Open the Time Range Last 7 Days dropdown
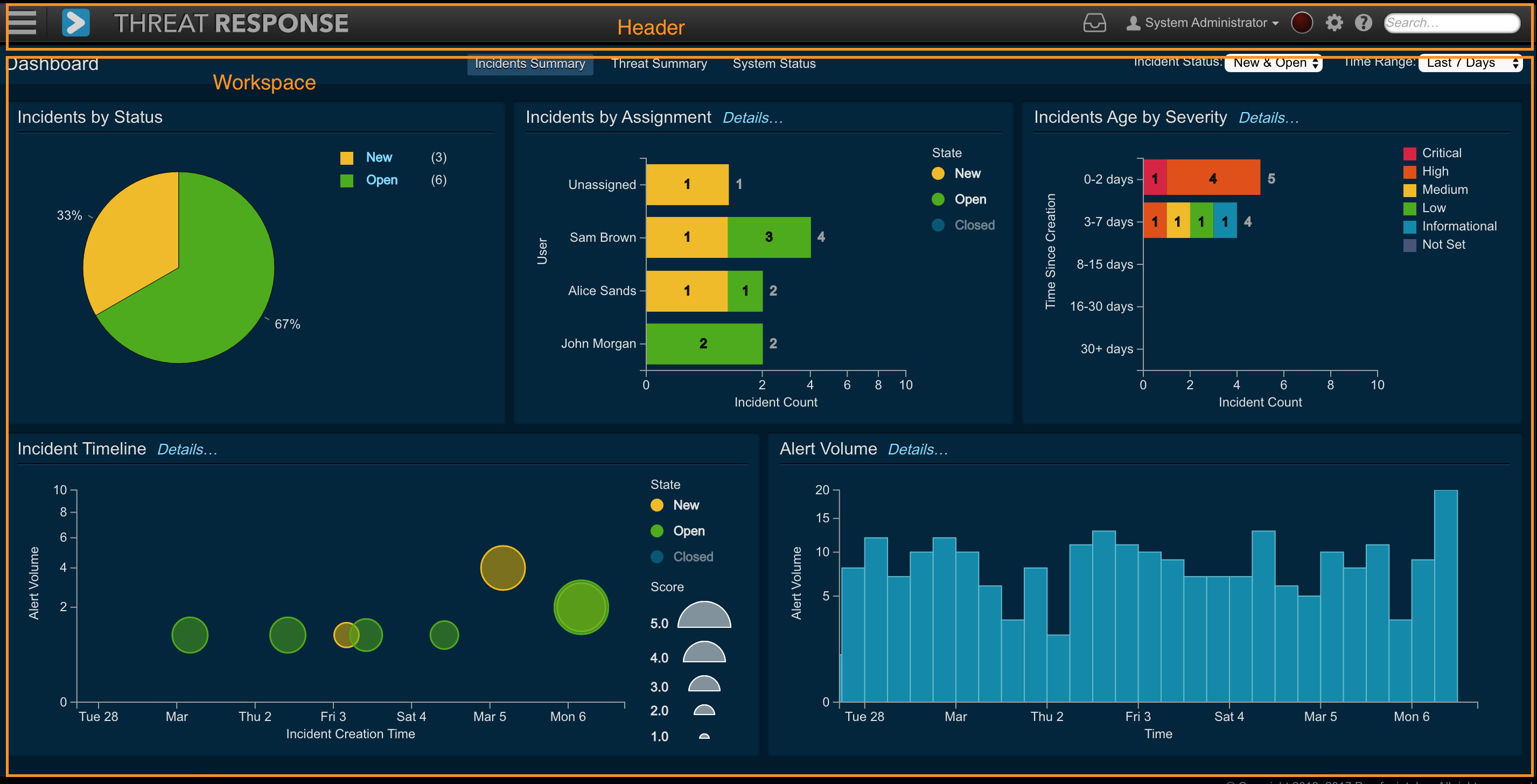The image size is (1537, 784). coord(1470,62)
